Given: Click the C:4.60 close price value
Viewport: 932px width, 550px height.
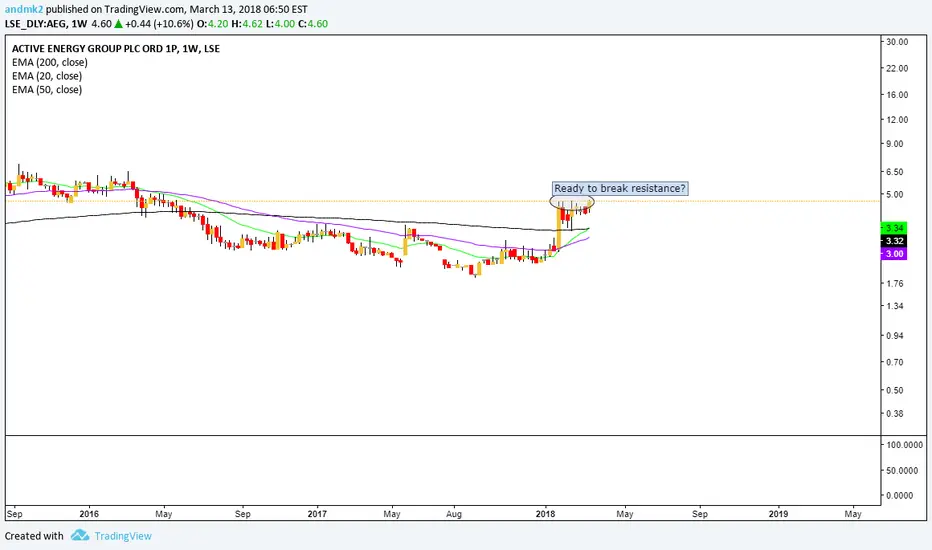Looking at the screenshot, I should (313, 24).
